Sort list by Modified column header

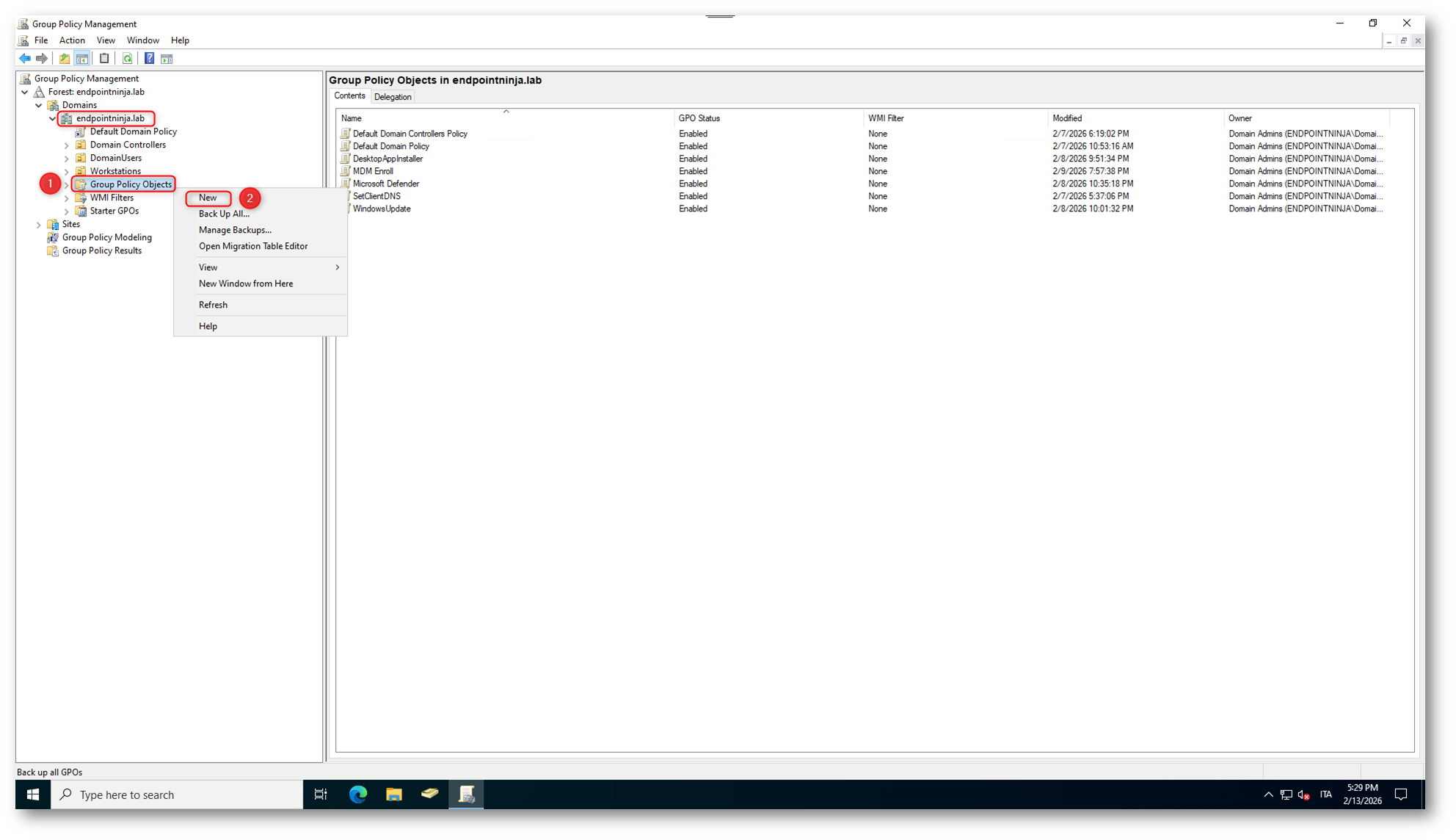coord(1067,118)
